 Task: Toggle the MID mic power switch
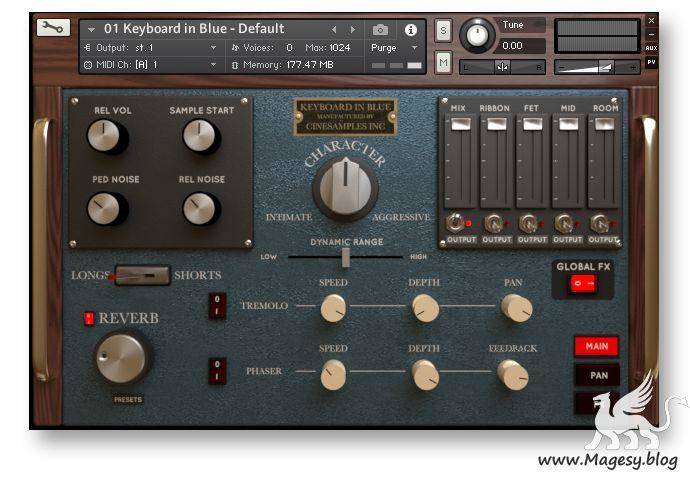click(563, 224)
